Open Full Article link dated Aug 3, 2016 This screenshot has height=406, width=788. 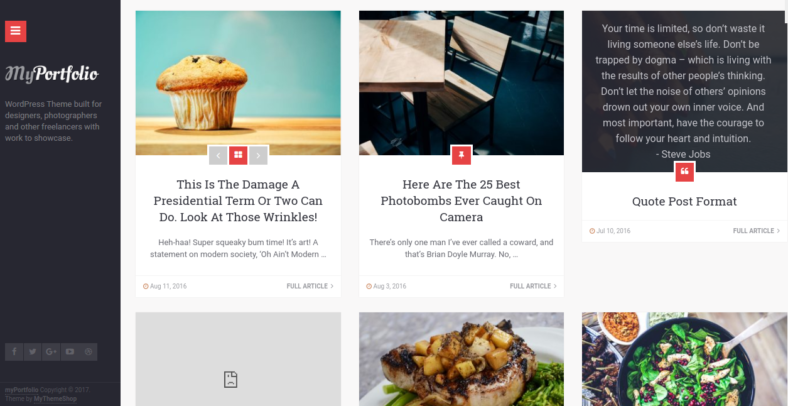click(x=533, y=286)
